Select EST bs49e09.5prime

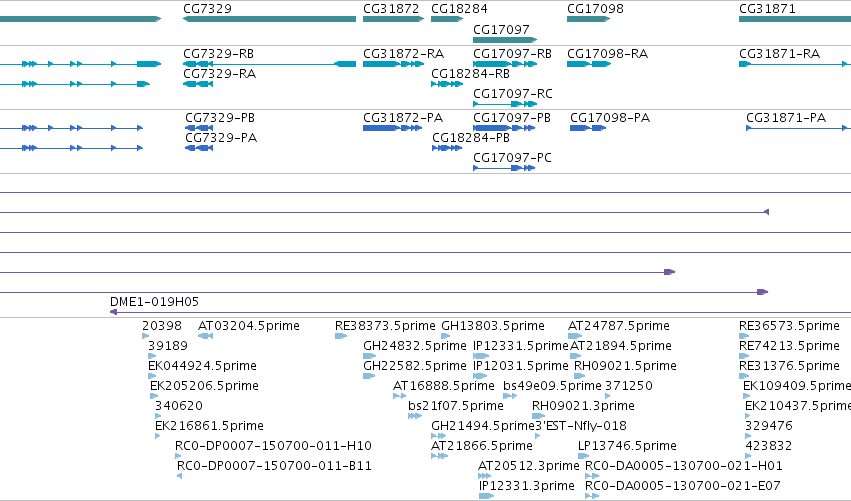[x=510, y=396]
